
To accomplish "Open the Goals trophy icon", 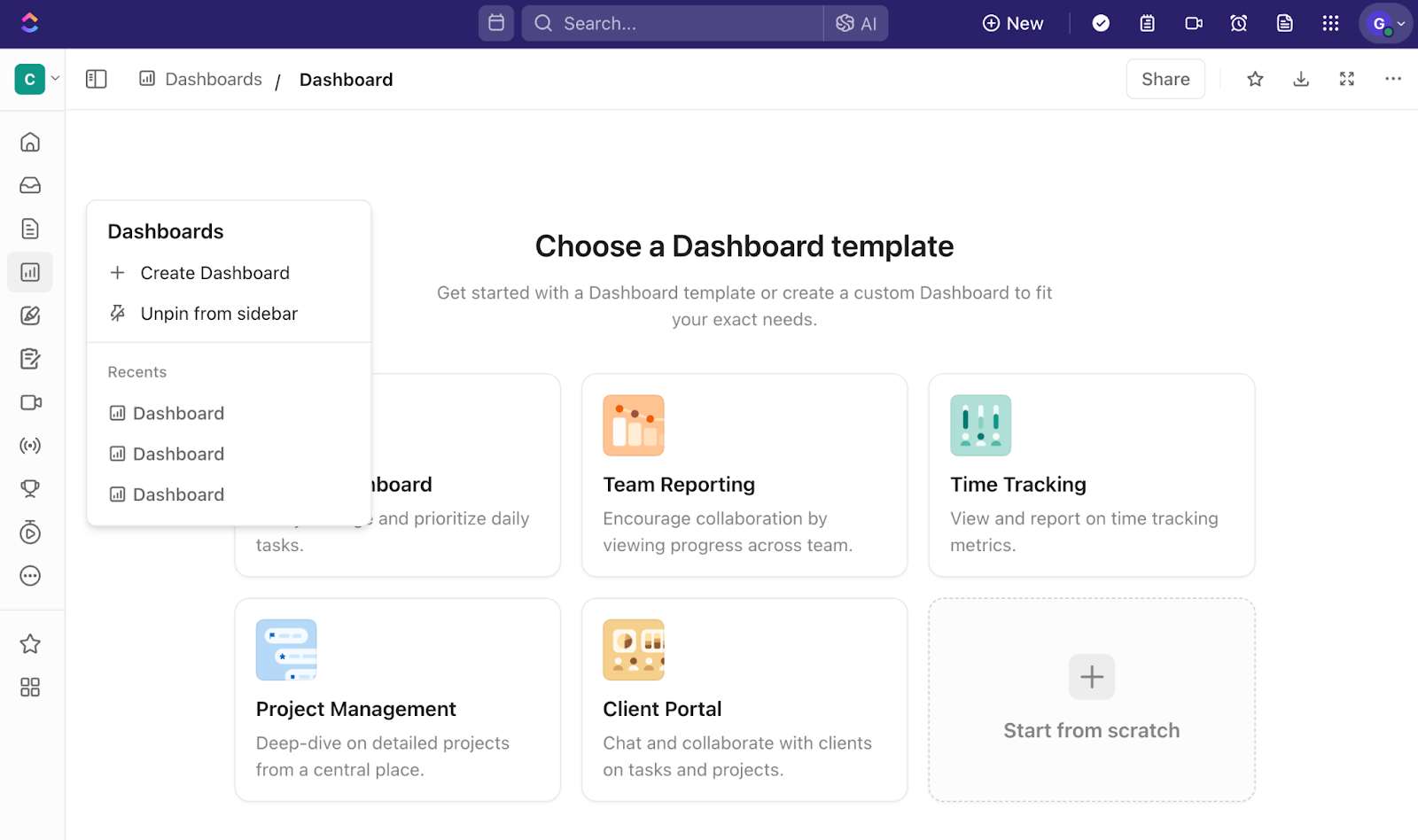I will pyautogui.click(x=30, y=489).
